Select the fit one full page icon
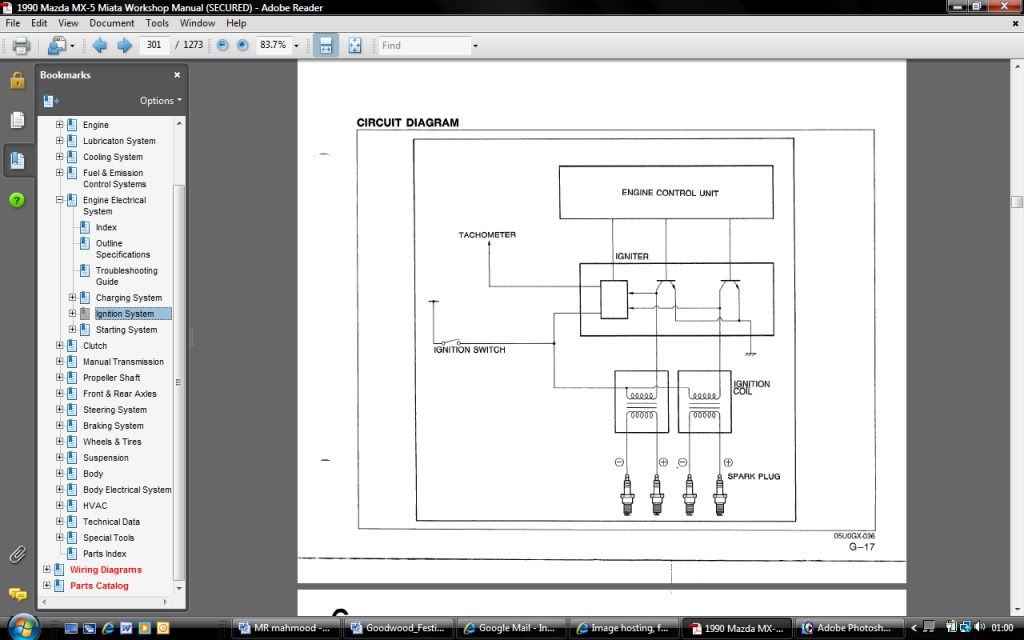 click(355, 45)
